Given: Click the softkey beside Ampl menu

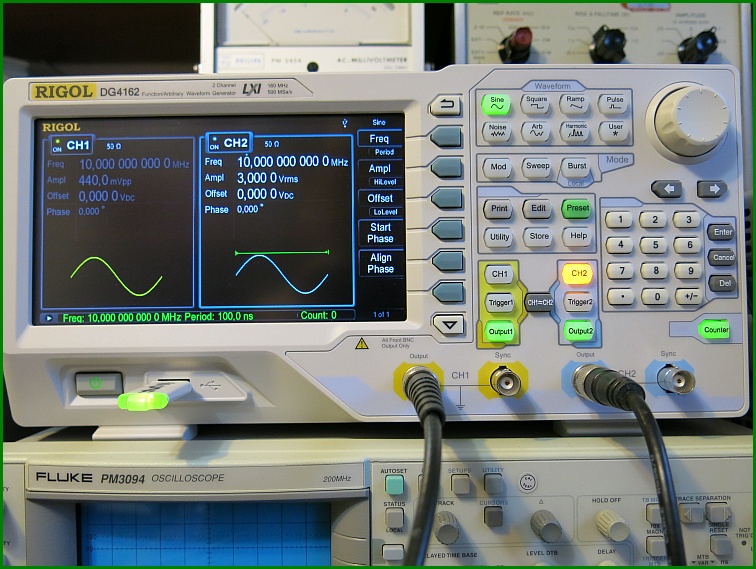Looking at the screenshot, I should click(447, 167).
